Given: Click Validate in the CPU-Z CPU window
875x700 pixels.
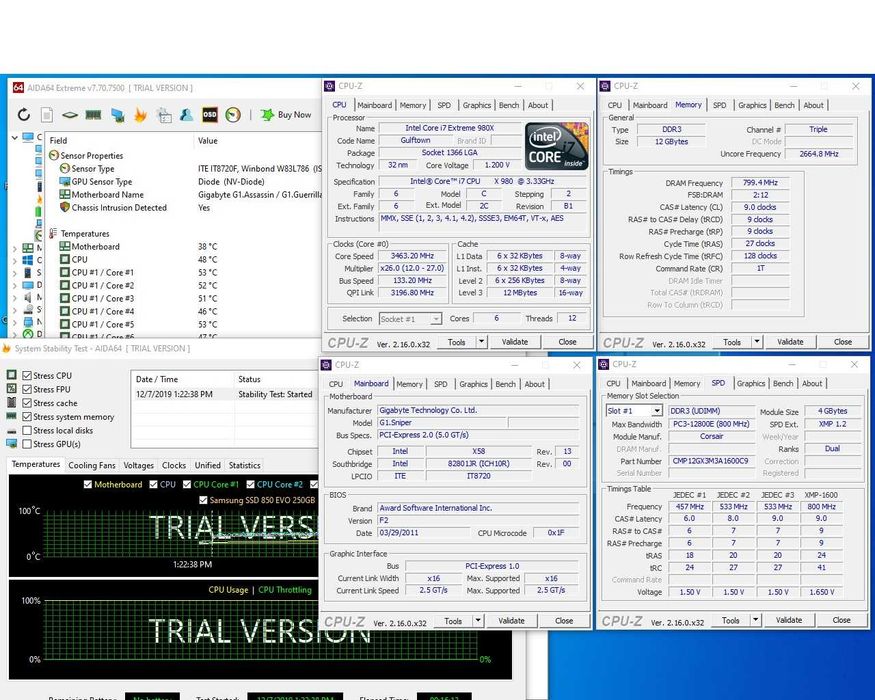Looking at the screenshot, I should pyautogui.click(x=515, y=342).
